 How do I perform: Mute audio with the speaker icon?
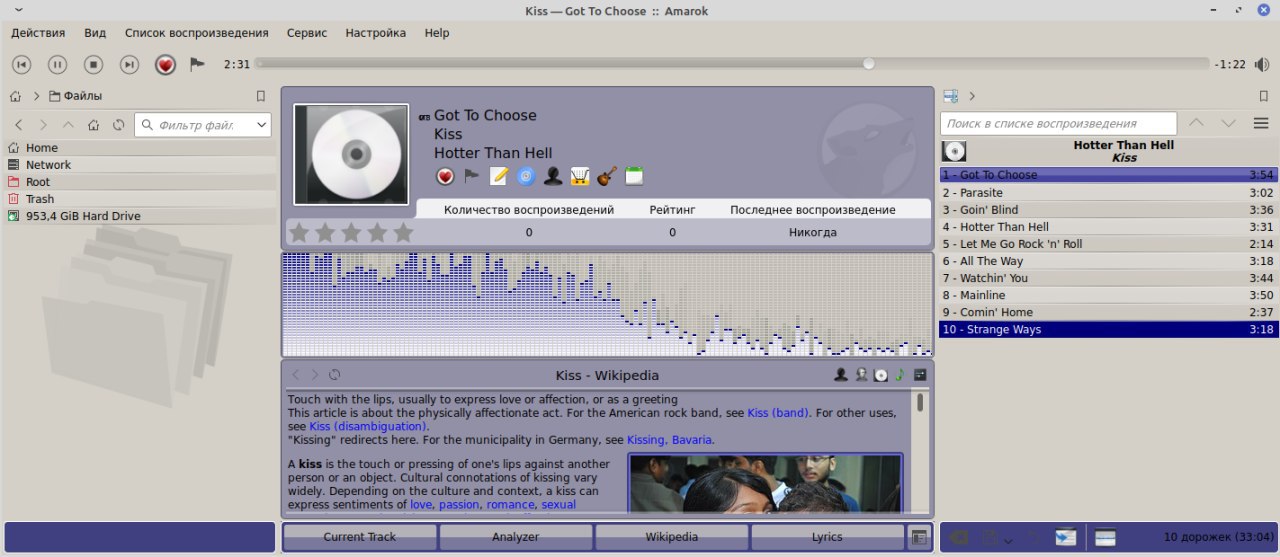pyautogui.click(x=1262, y=64)
